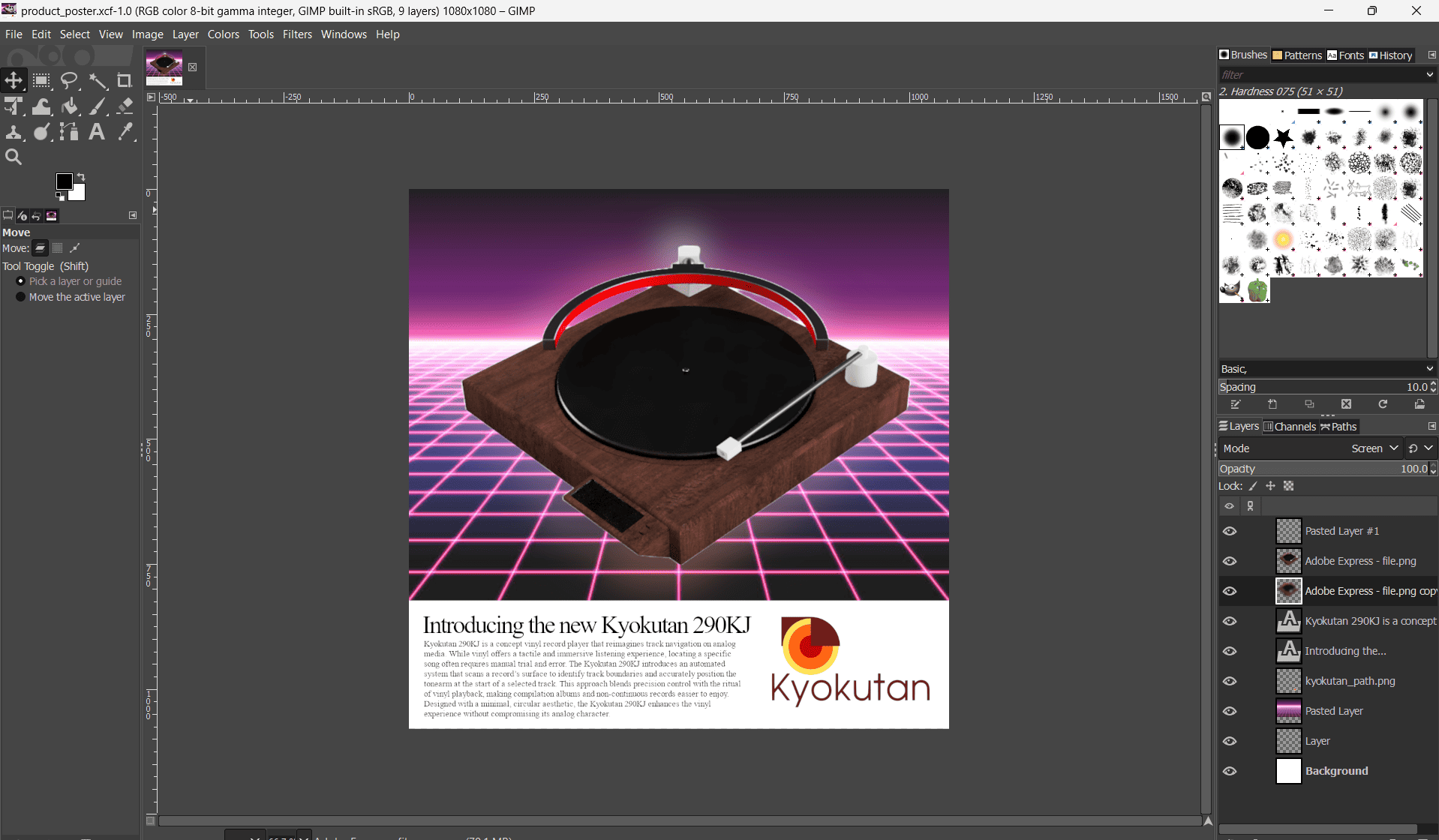Viewport: 1439px width, 840px height.
Task: Choose the Crop tool
Action: (124, 80)
